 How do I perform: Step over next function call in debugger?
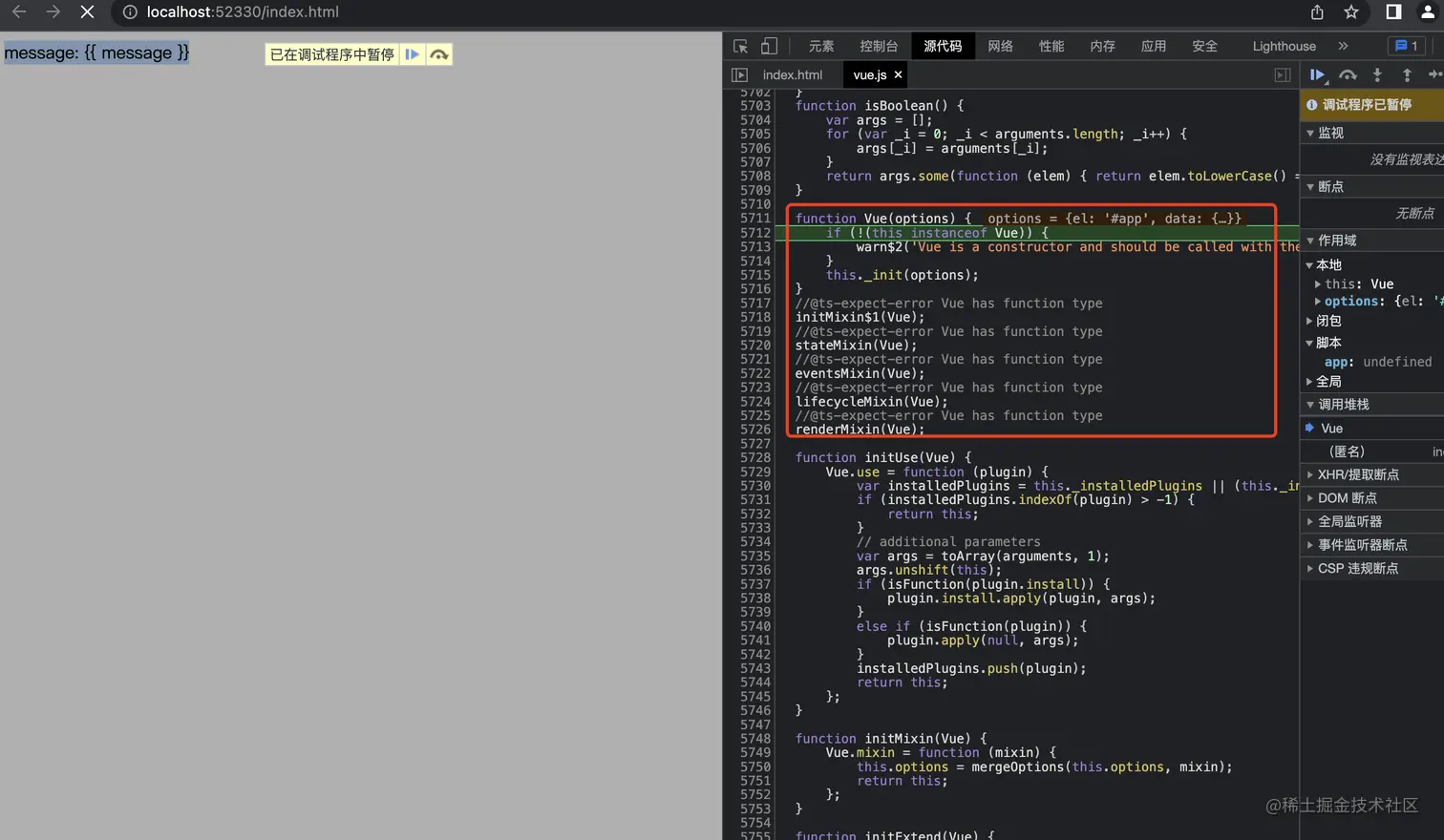click(1348, 74)
